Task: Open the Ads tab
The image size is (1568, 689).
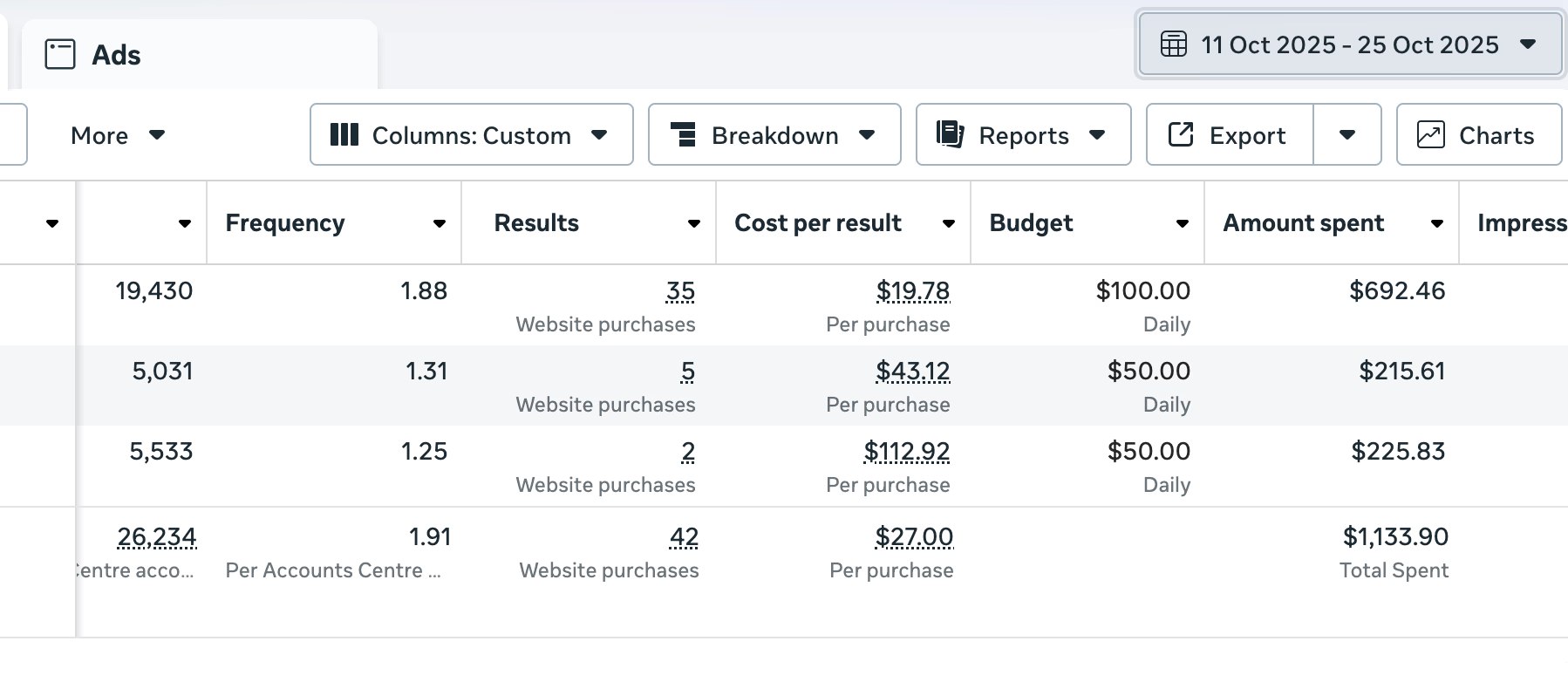Action: 200,55
